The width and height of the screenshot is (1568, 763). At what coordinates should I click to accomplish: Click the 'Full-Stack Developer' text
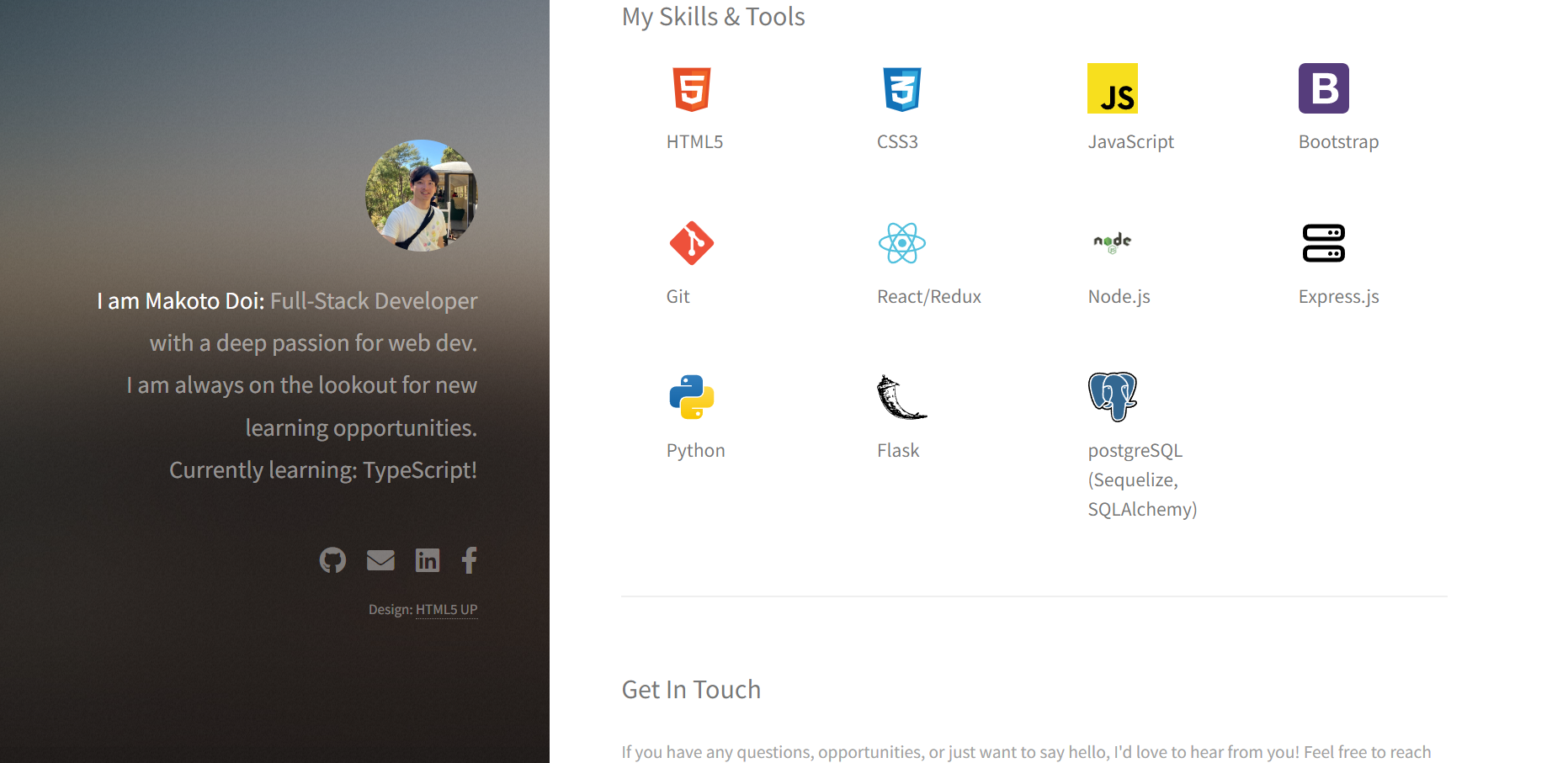pyautogui.click(x=374, y=301)
